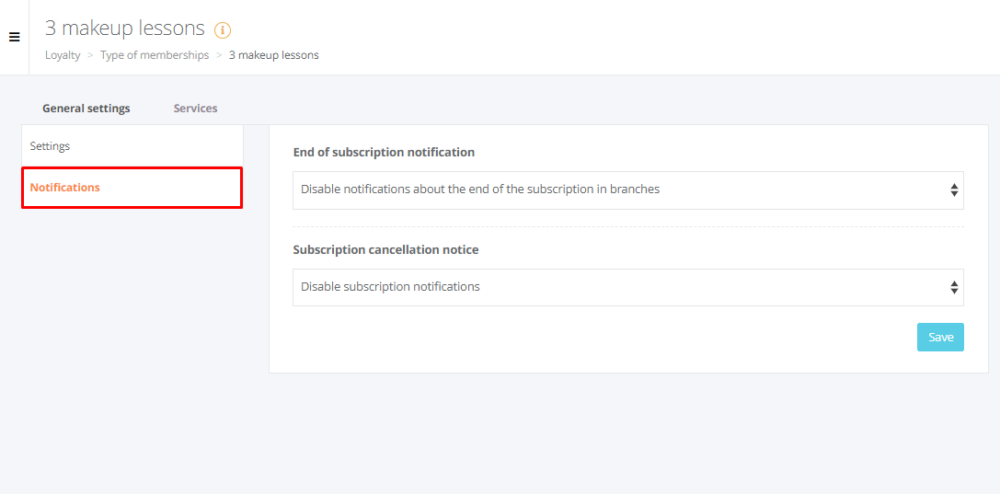Image resolution: width=1000 pixels, height=494 pixels.
Task: Open the End of subscription notification dropdown
Action: pyautogui.click(x=628, y=190)
